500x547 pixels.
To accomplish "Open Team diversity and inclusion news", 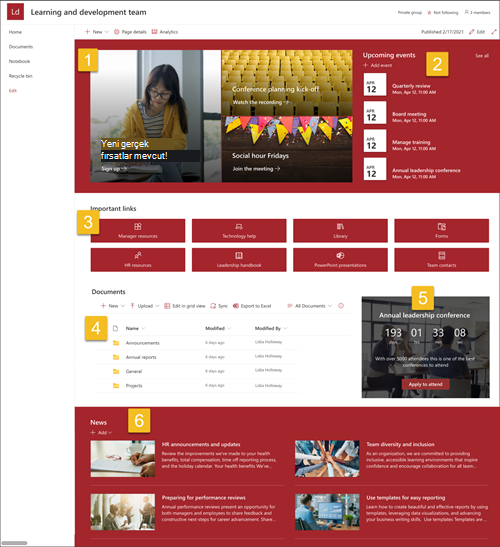I will (x=400, y=444).
